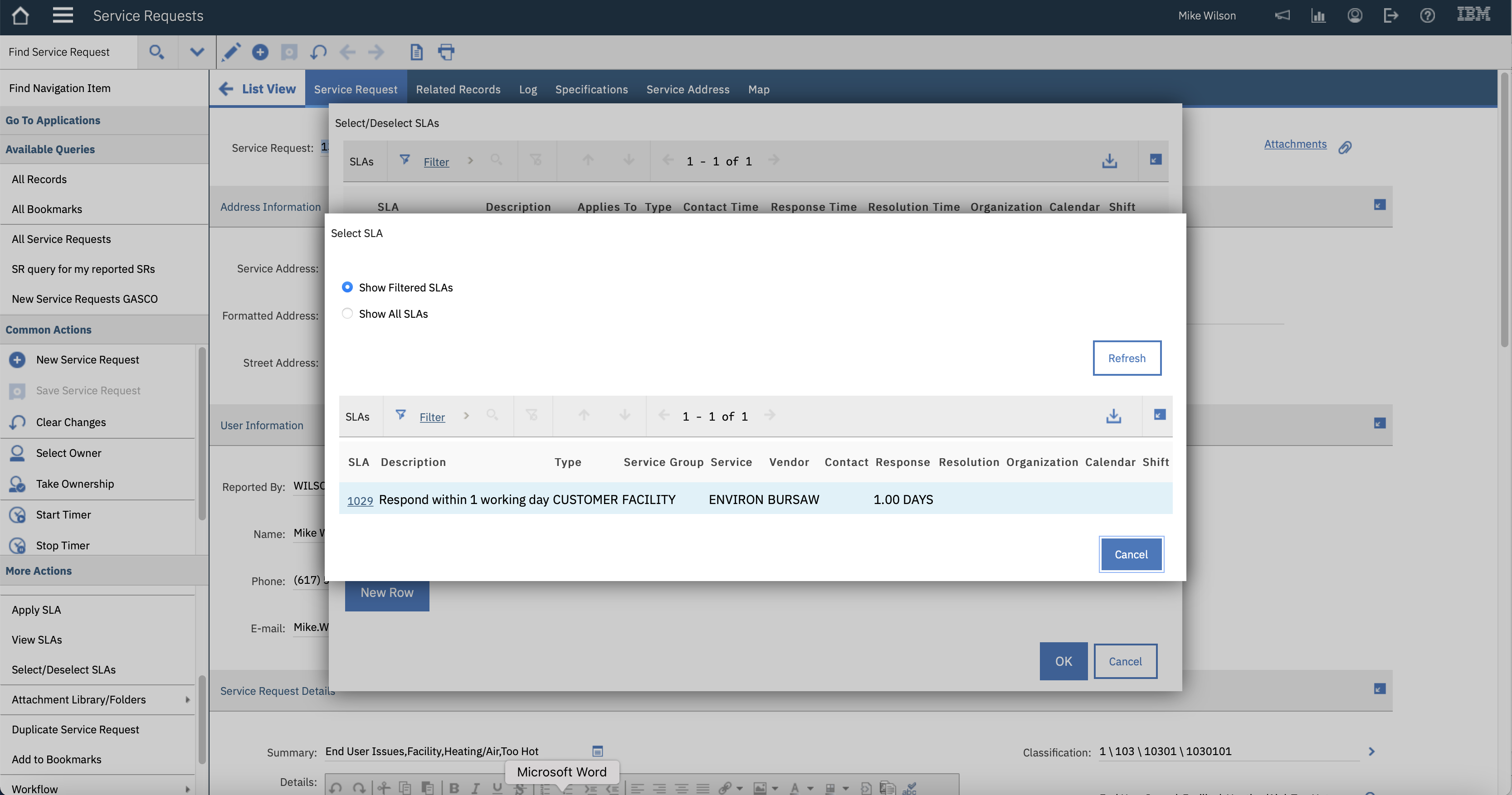Click the Home icon in header
The image size is (1512, 795).
(20, 16)
